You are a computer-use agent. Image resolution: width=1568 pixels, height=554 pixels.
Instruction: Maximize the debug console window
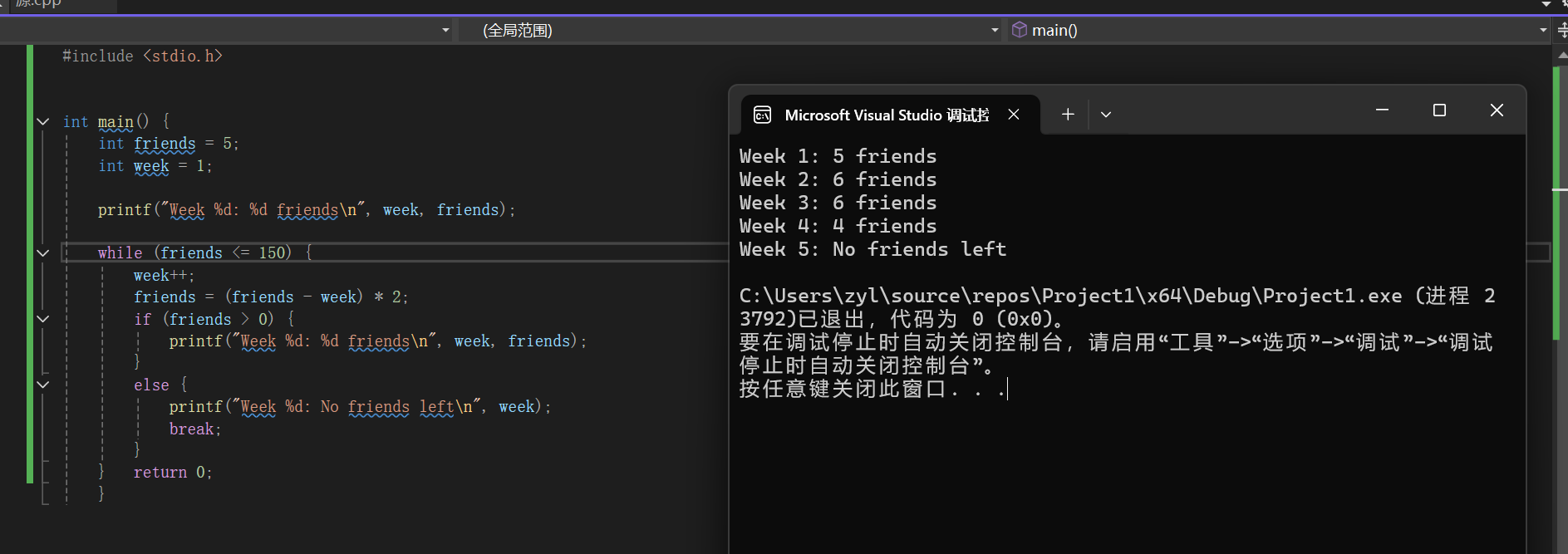(1439, 110)
